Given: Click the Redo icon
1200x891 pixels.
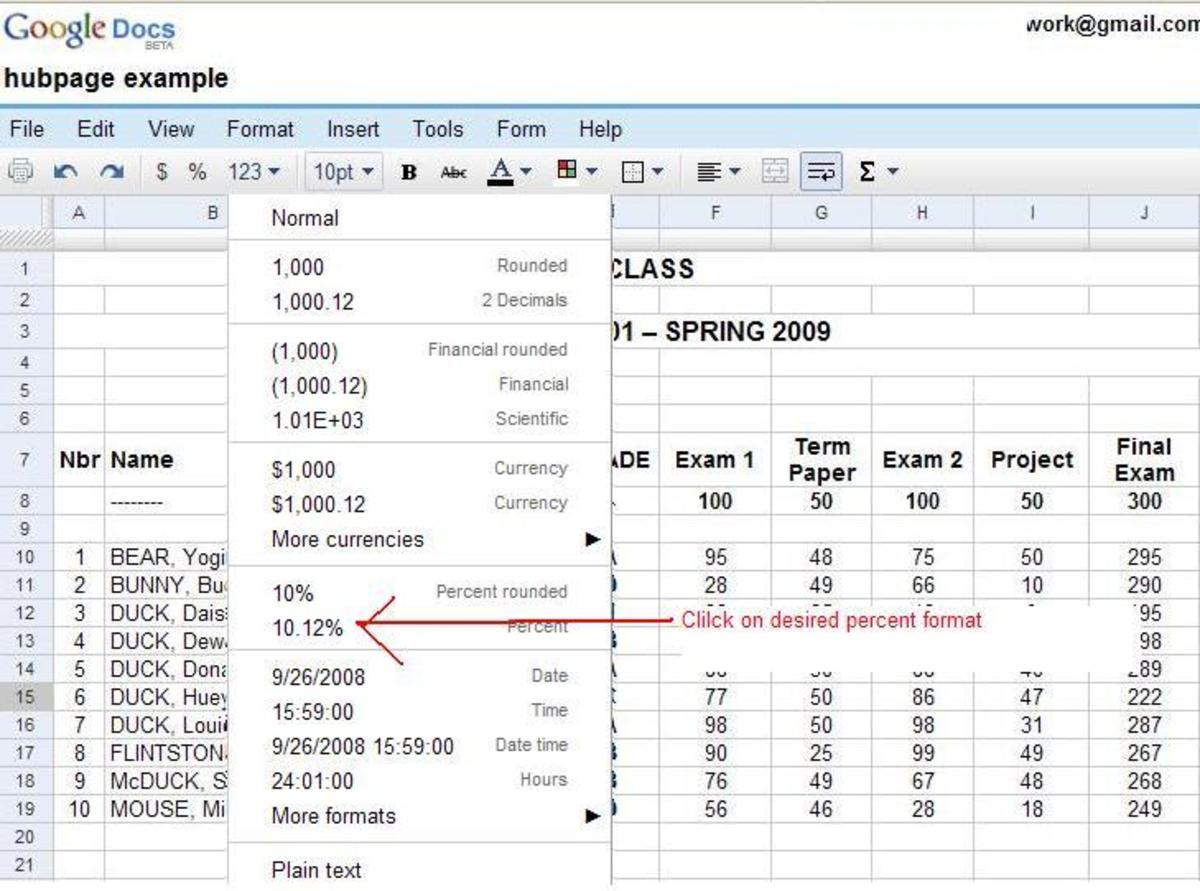Looking at the screenshot, I should (x=111, y=170).
